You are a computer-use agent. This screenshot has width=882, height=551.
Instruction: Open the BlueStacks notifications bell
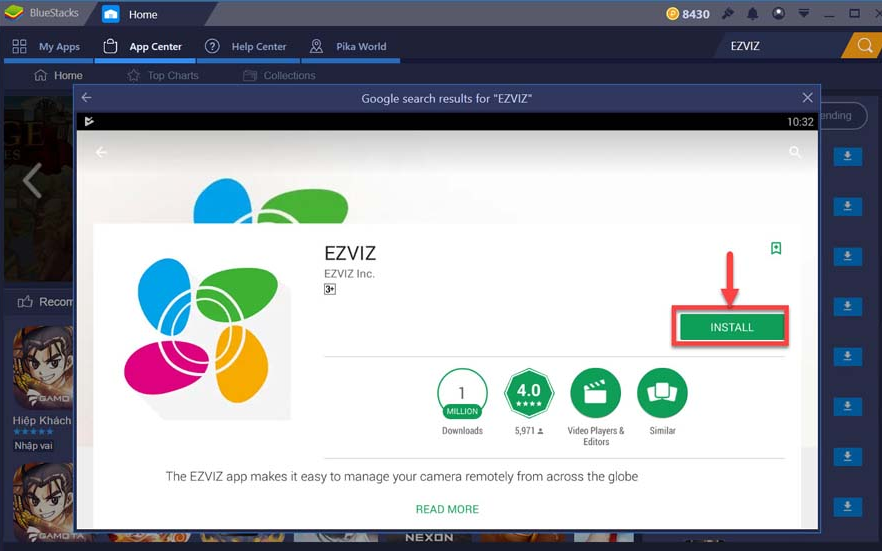tap(752, 14)
